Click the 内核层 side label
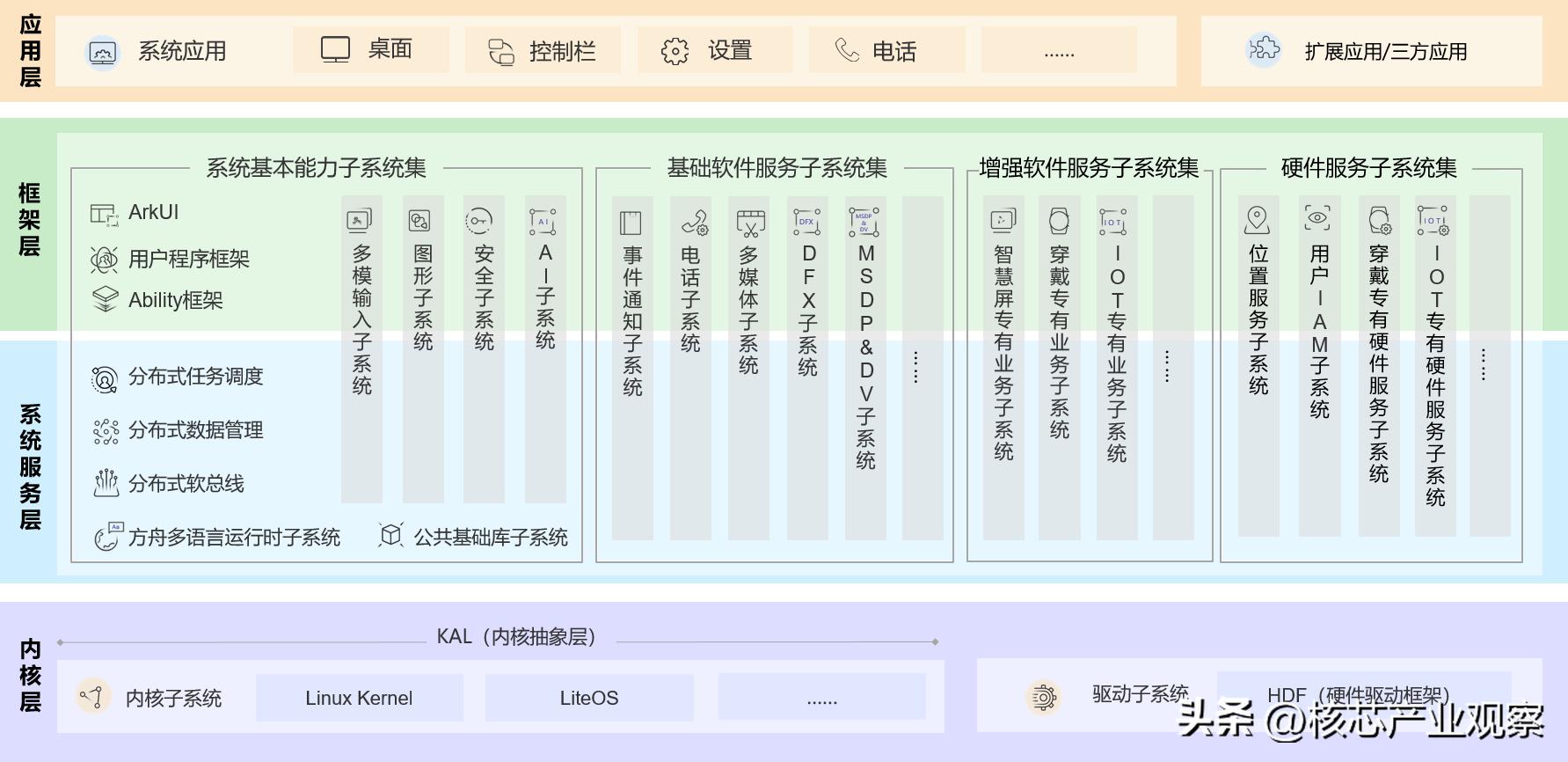 [x=31, y=675]
